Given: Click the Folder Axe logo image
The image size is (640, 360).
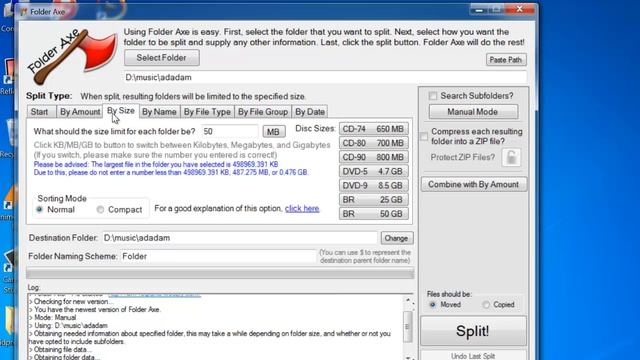Looking at the screenshot, I should click(72, 56).
